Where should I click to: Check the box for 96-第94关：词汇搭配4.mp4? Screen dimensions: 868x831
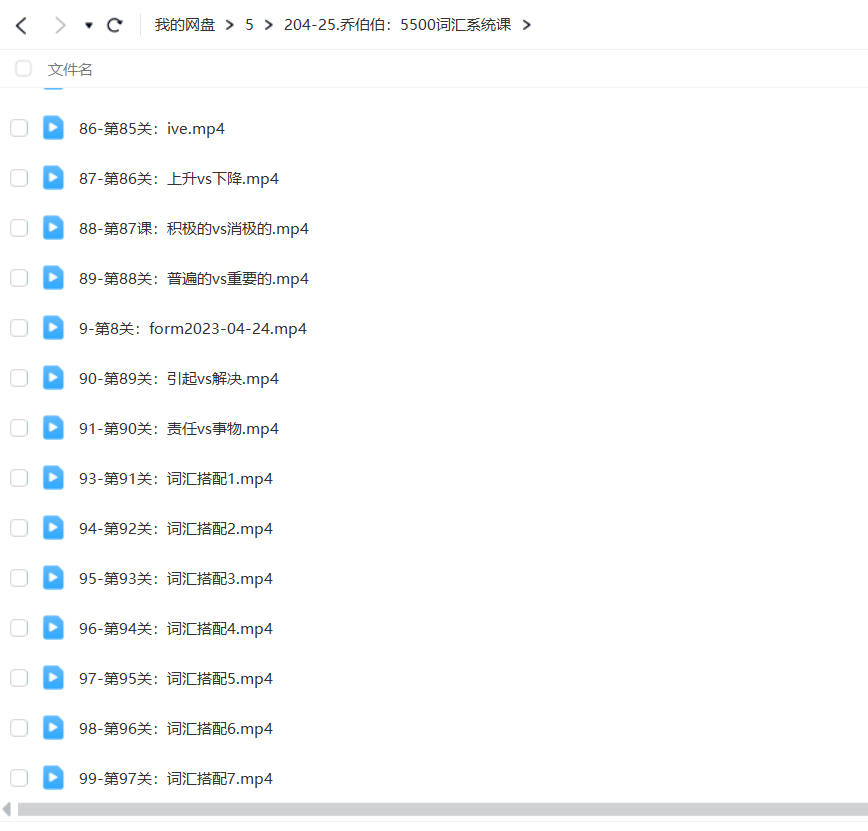(x=19, y=628)
